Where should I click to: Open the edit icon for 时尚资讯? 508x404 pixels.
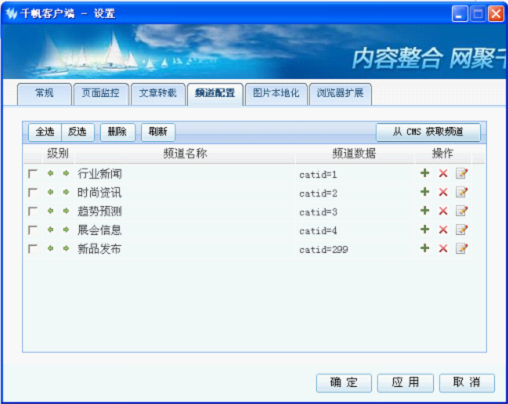tap(462, 192)
